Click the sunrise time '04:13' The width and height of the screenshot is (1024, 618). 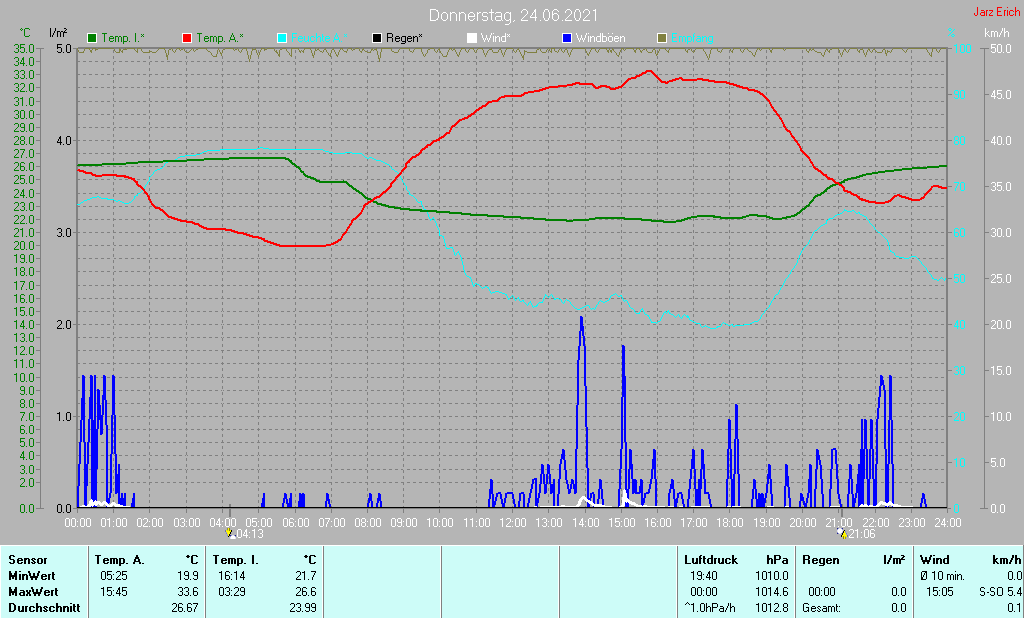tap(249, 534)
